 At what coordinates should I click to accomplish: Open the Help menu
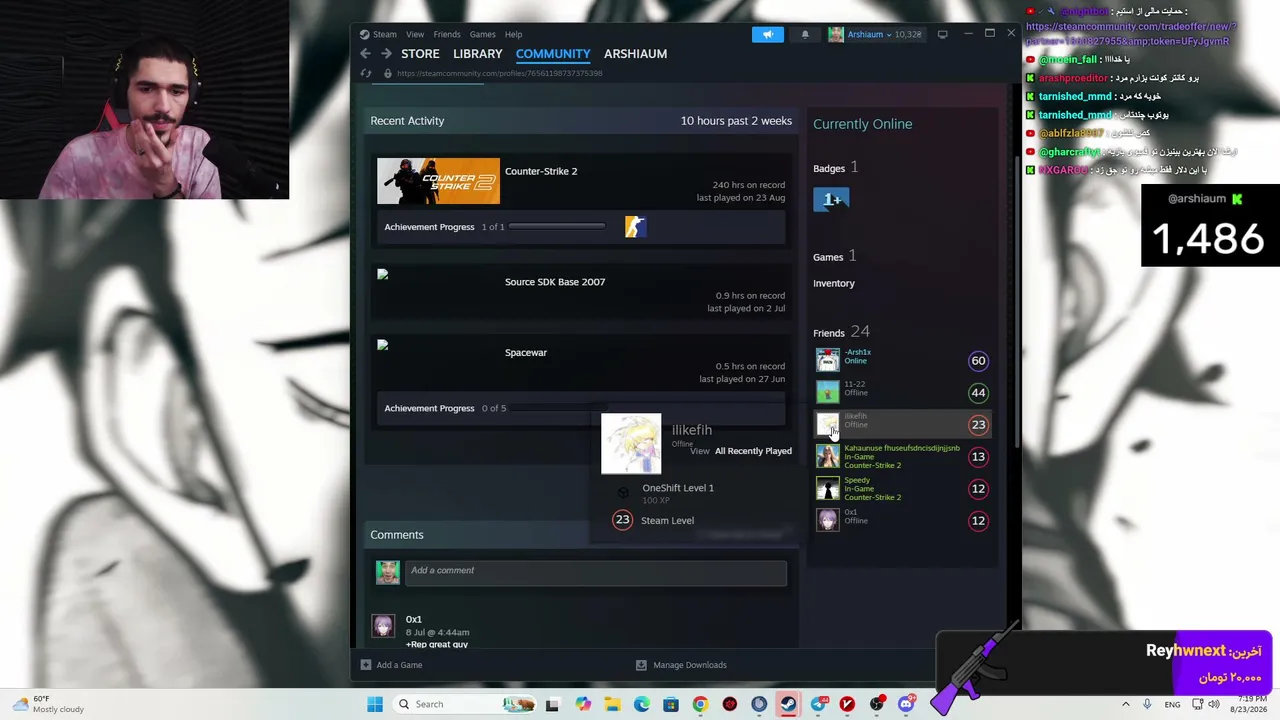[x=513, y=34]
